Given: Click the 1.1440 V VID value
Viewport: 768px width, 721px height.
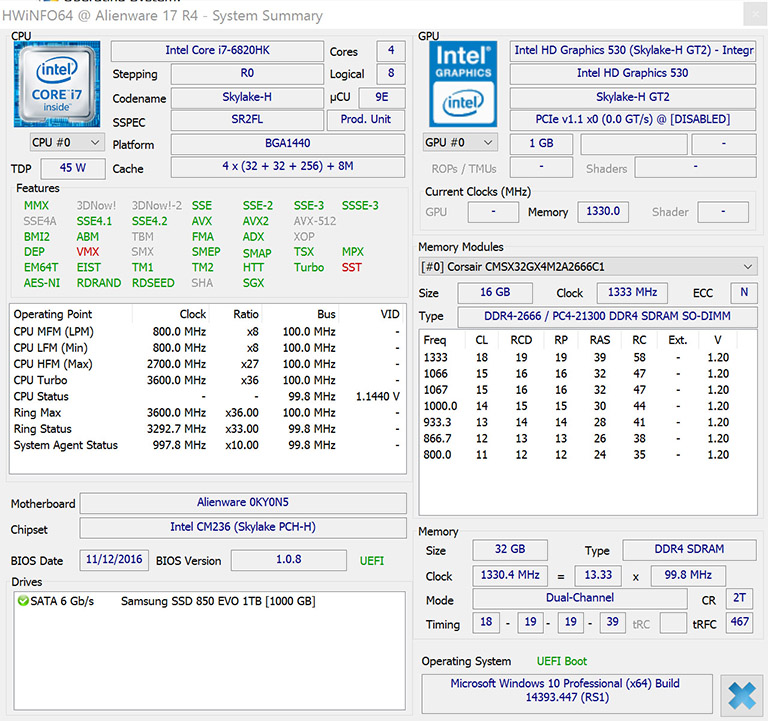Looking at the screenshot, I should click(x=378, y=397).
